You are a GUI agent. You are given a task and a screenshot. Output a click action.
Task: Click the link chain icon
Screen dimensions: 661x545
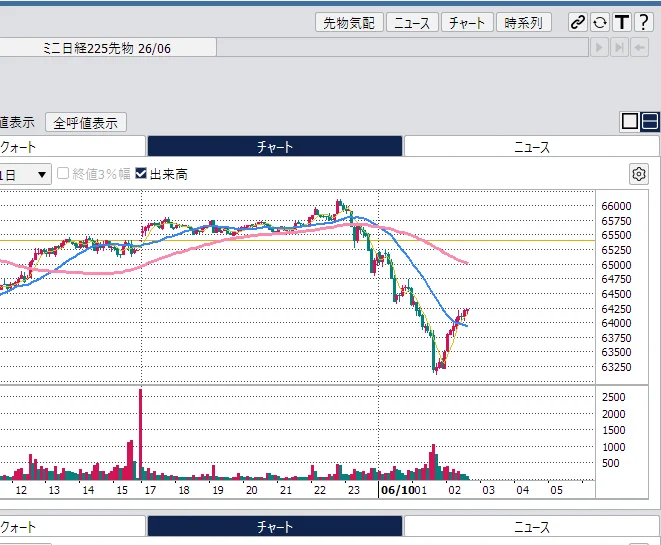point(578,22)
